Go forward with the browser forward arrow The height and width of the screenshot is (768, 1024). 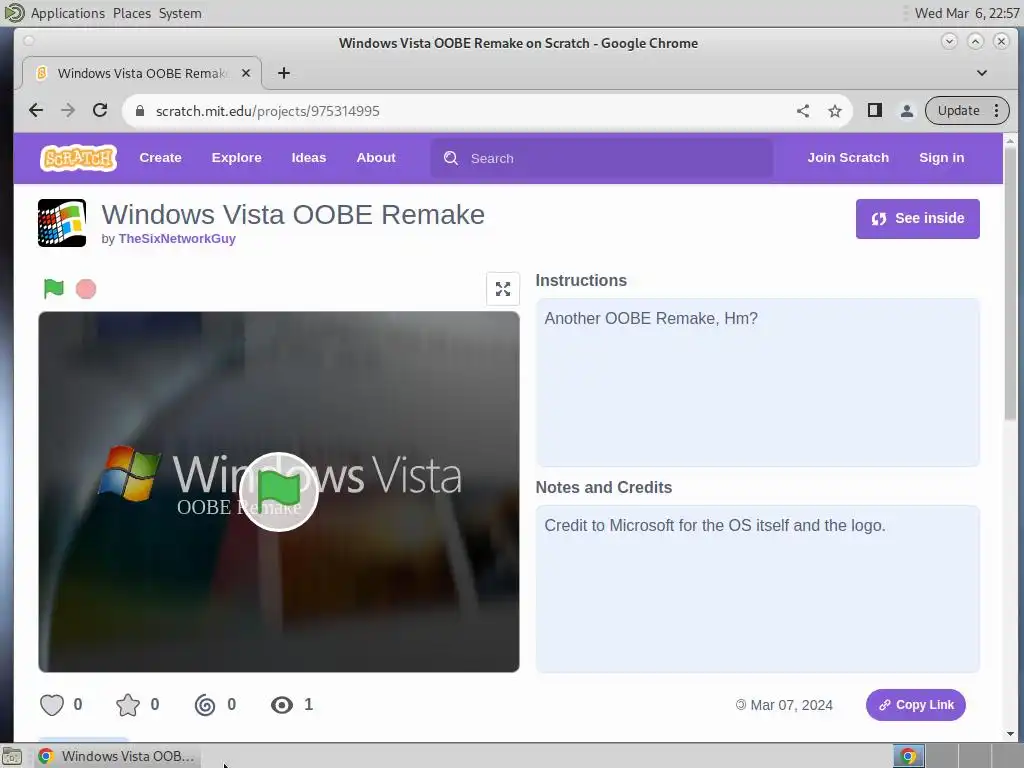click(x=68, y=110)
